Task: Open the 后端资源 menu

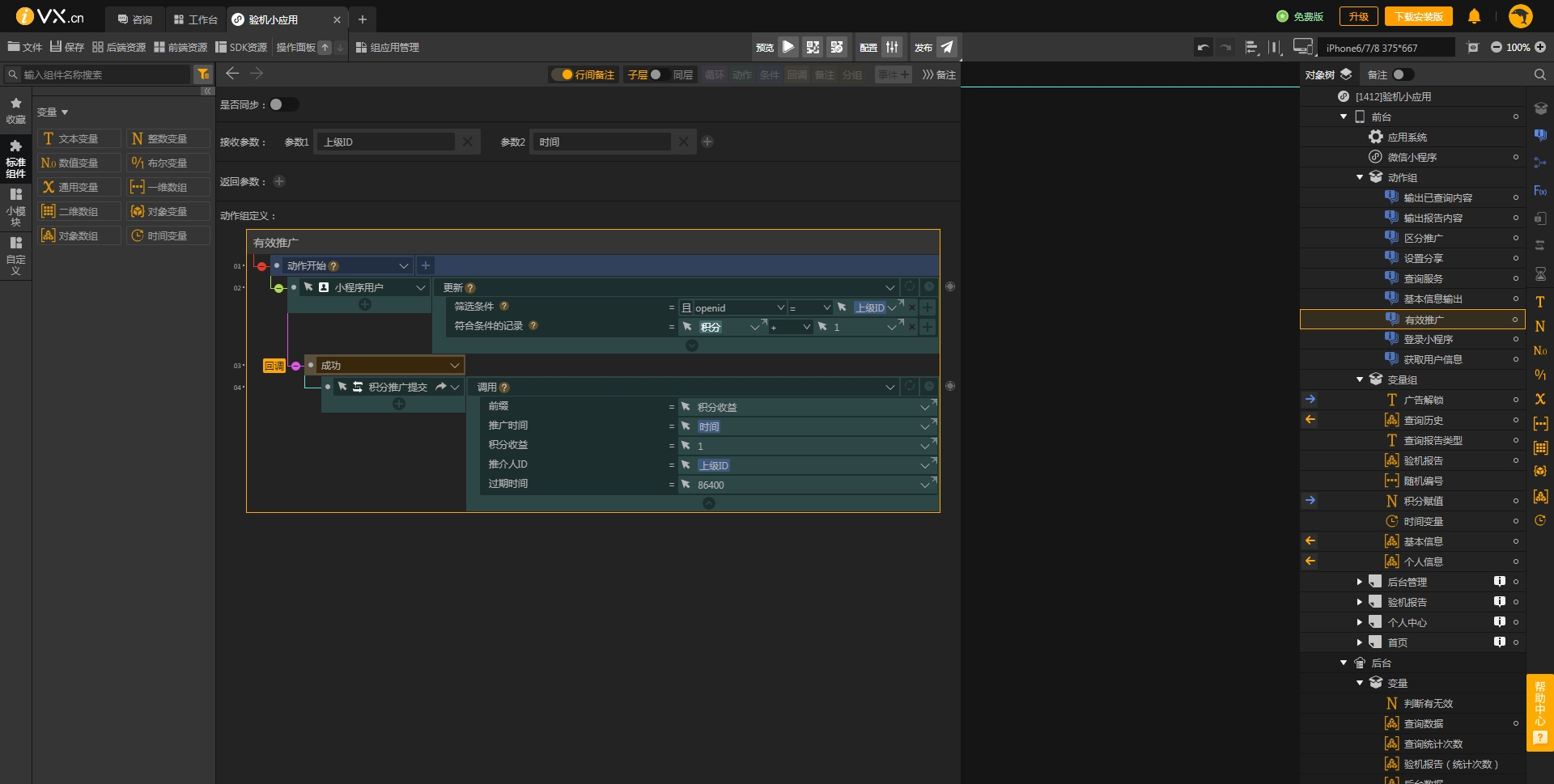Action: tap(119, 47)
